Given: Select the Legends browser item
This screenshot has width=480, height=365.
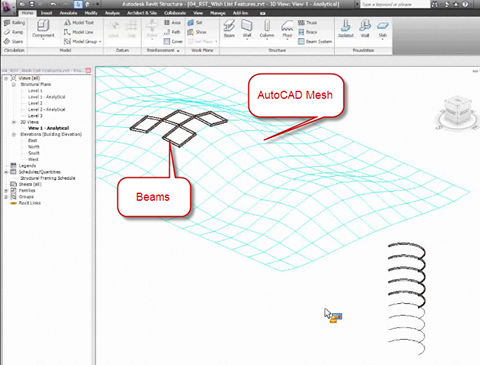Looking at the screenshot, I should tap(27, 166).
